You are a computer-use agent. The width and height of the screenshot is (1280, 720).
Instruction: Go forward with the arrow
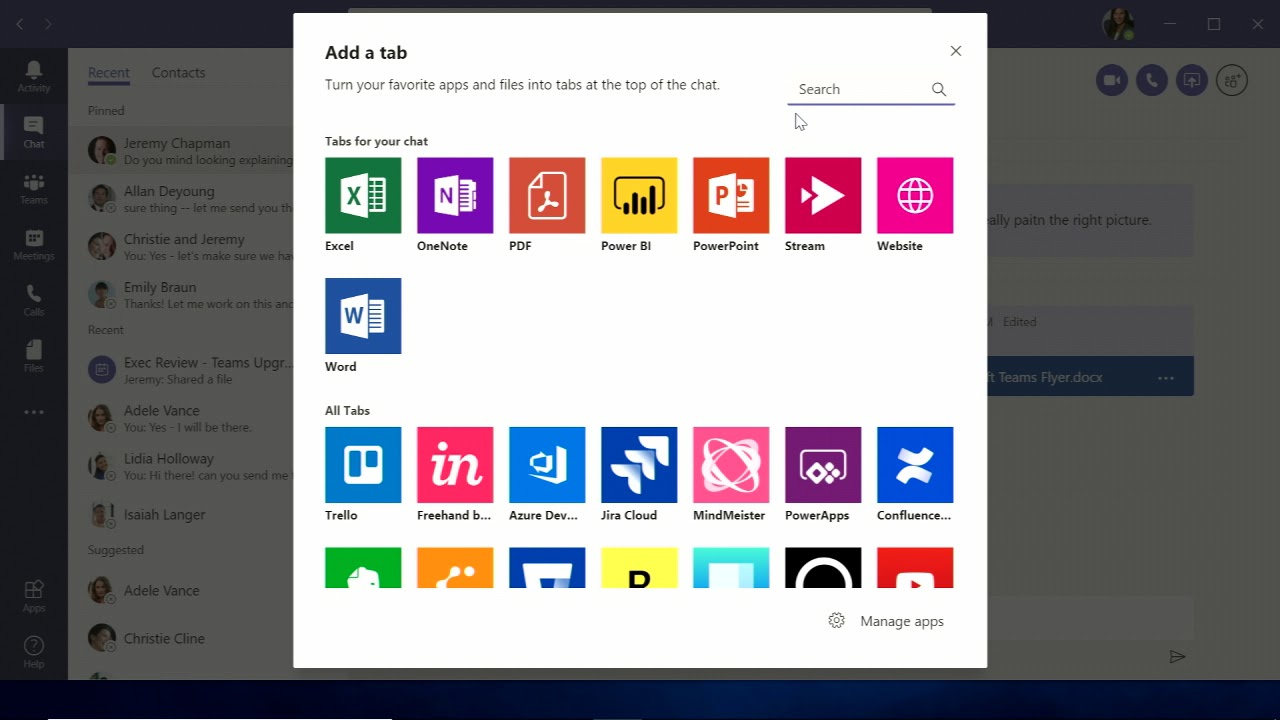coord(47,24)
